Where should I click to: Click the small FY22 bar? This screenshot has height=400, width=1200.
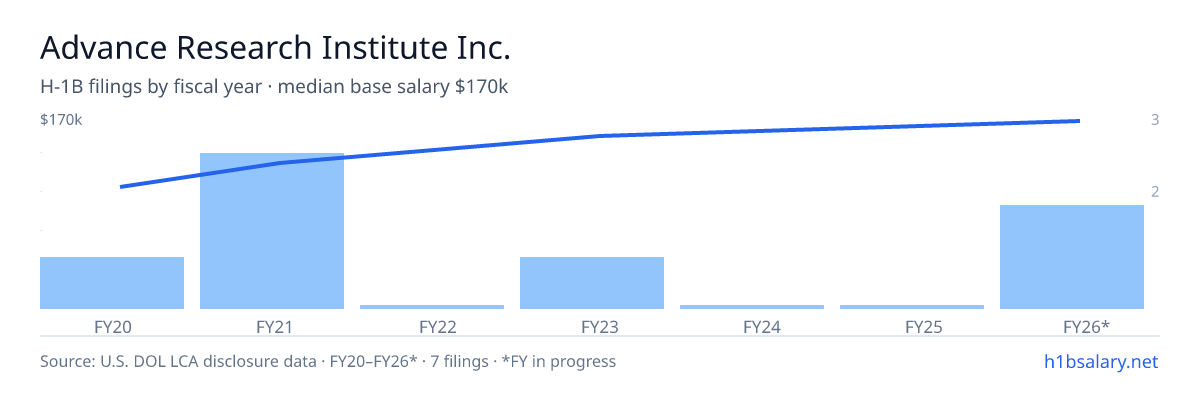pos(432,306)
